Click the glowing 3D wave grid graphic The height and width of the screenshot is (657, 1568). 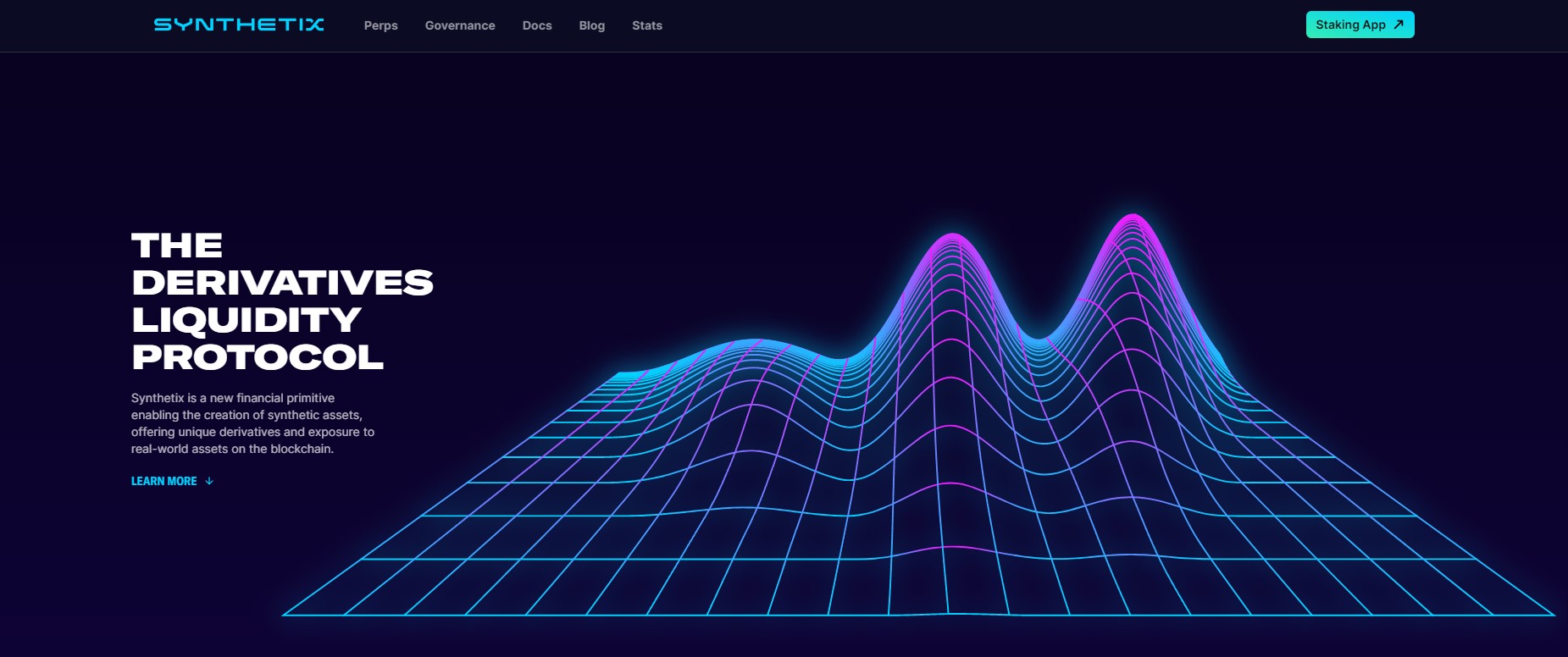point(919,415)
